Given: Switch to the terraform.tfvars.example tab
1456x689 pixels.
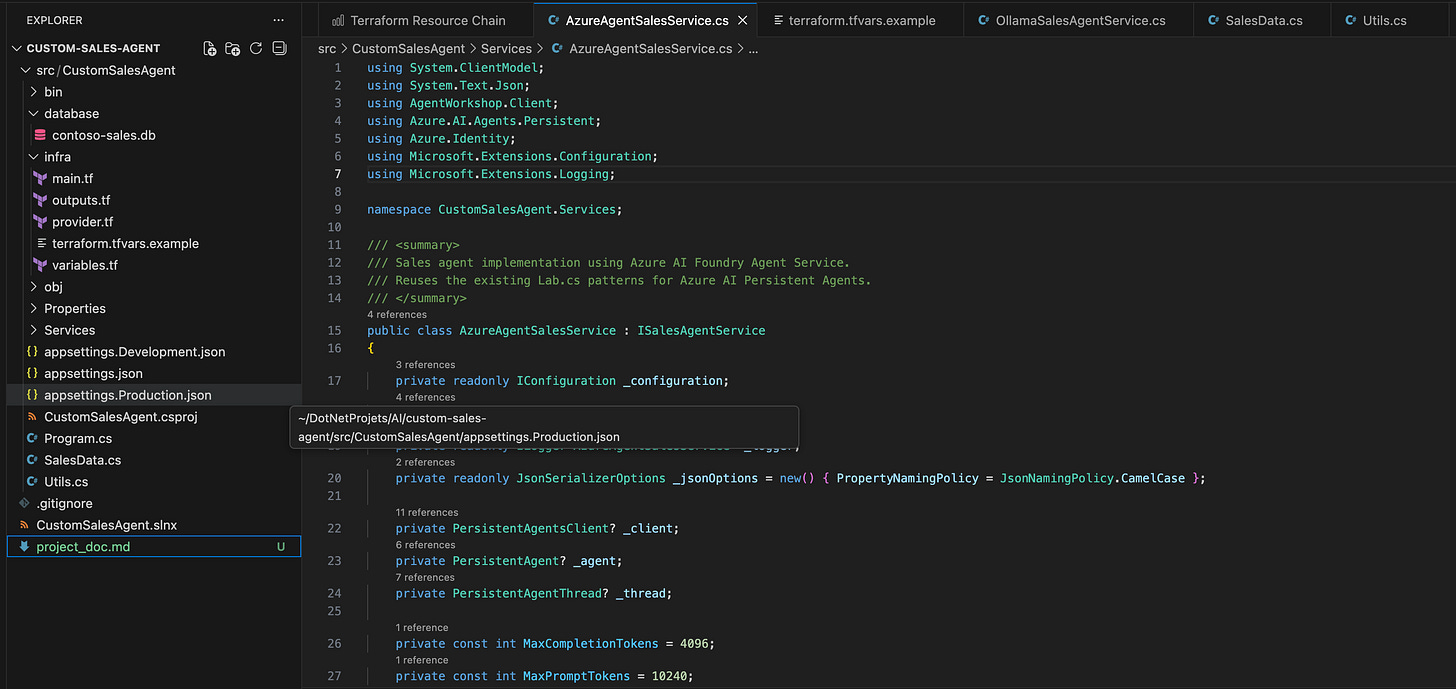Looking at the screenshot, I should click(x=861, y=20).
